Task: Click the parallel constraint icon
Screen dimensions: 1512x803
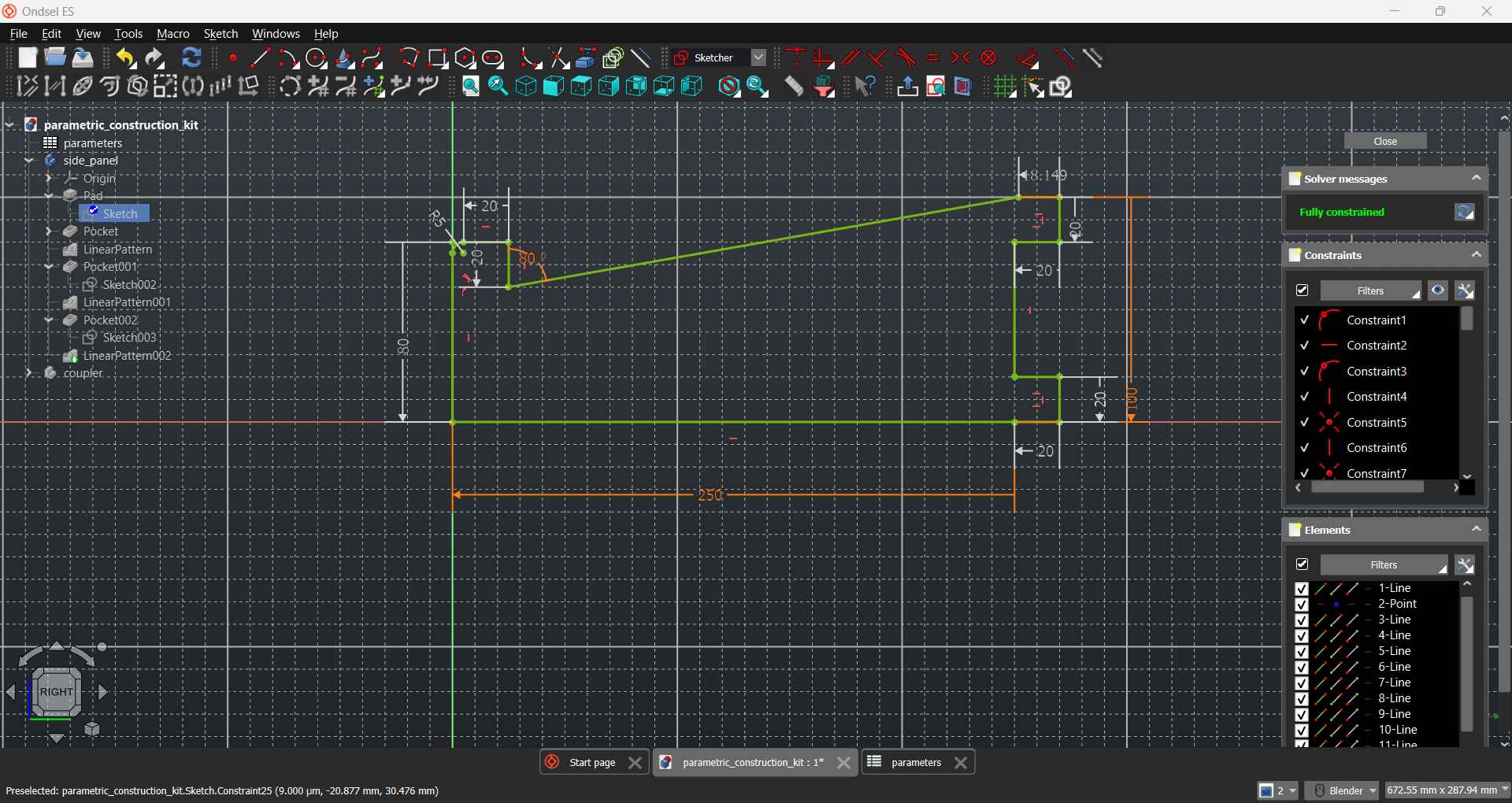Action: [x=850, y=58]
